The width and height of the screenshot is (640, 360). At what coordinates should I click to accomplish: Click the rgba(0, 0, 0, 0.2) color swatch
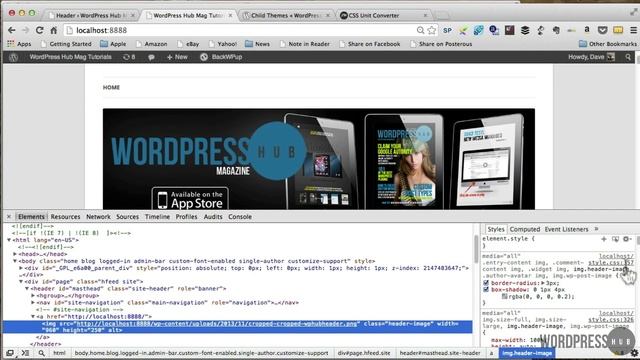click(x=504, y=296)
